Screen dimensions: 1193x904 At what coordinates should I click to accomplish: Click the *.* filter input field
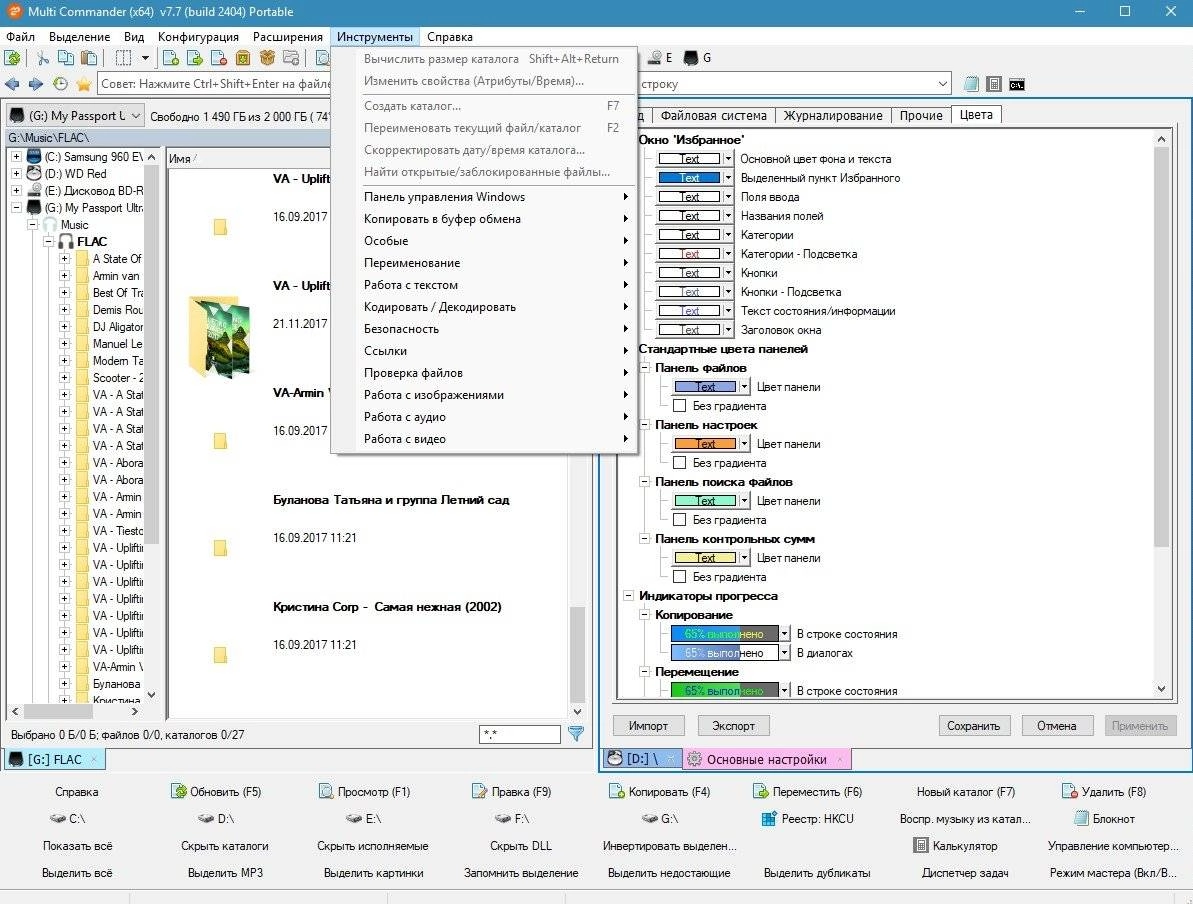[x=520, y=734]
